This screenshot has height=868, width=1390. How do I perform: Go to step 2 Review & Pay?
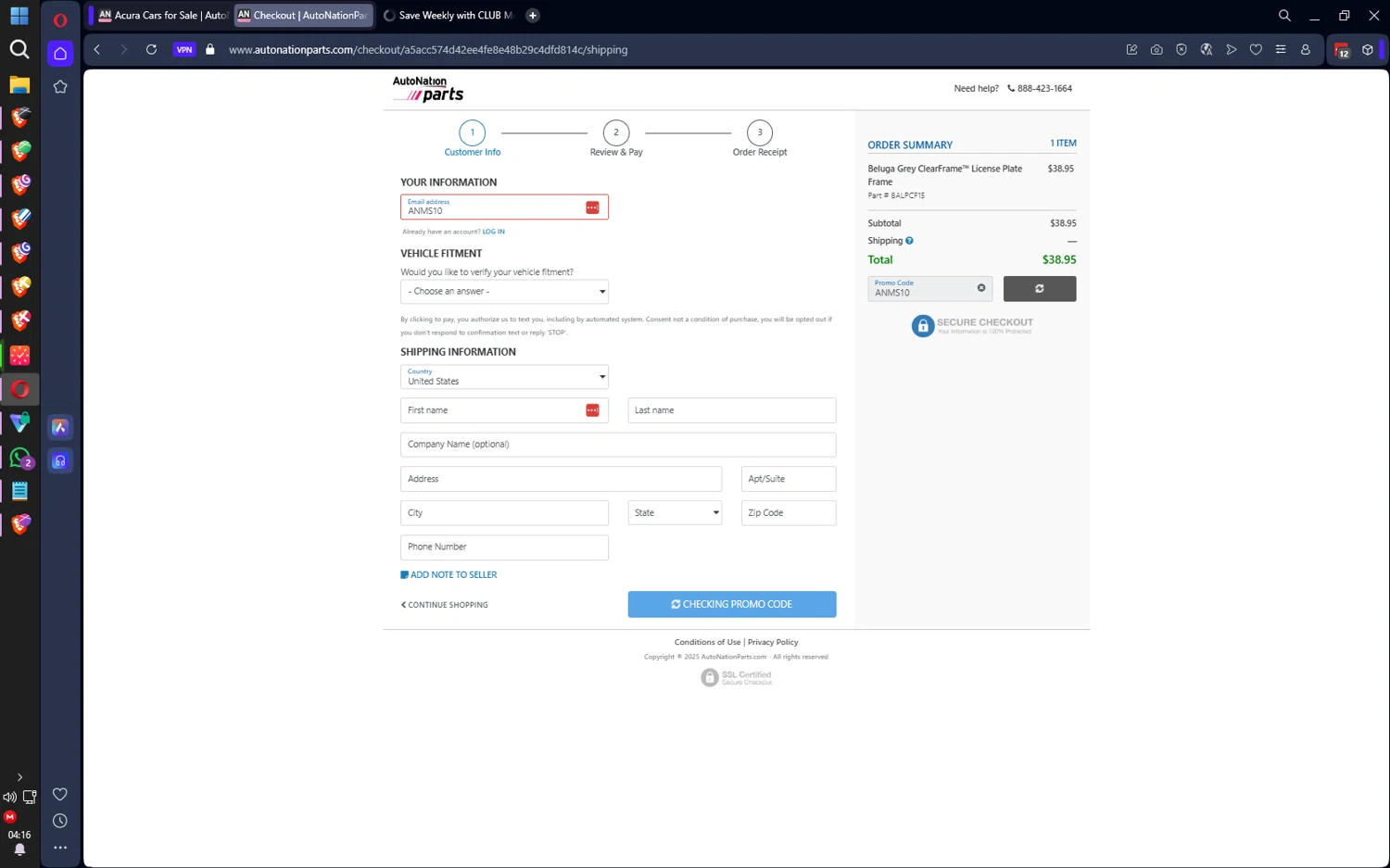[616, 139]
